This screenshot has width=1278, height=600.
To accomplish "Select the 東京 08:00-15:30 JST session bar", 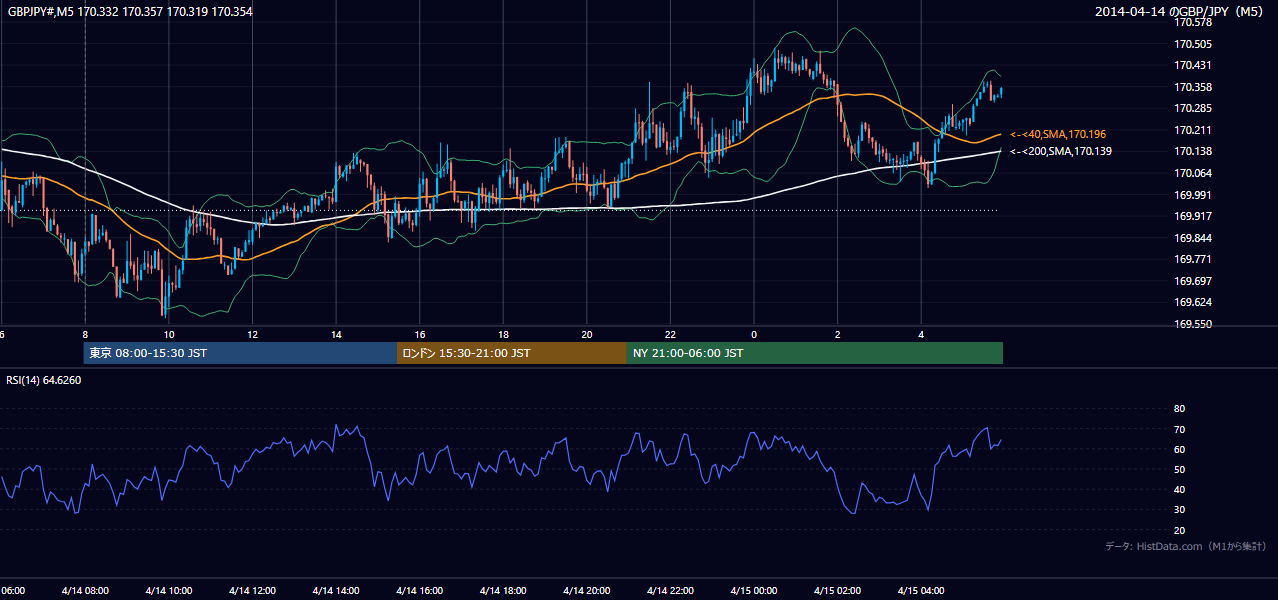I will click(241, 353).
